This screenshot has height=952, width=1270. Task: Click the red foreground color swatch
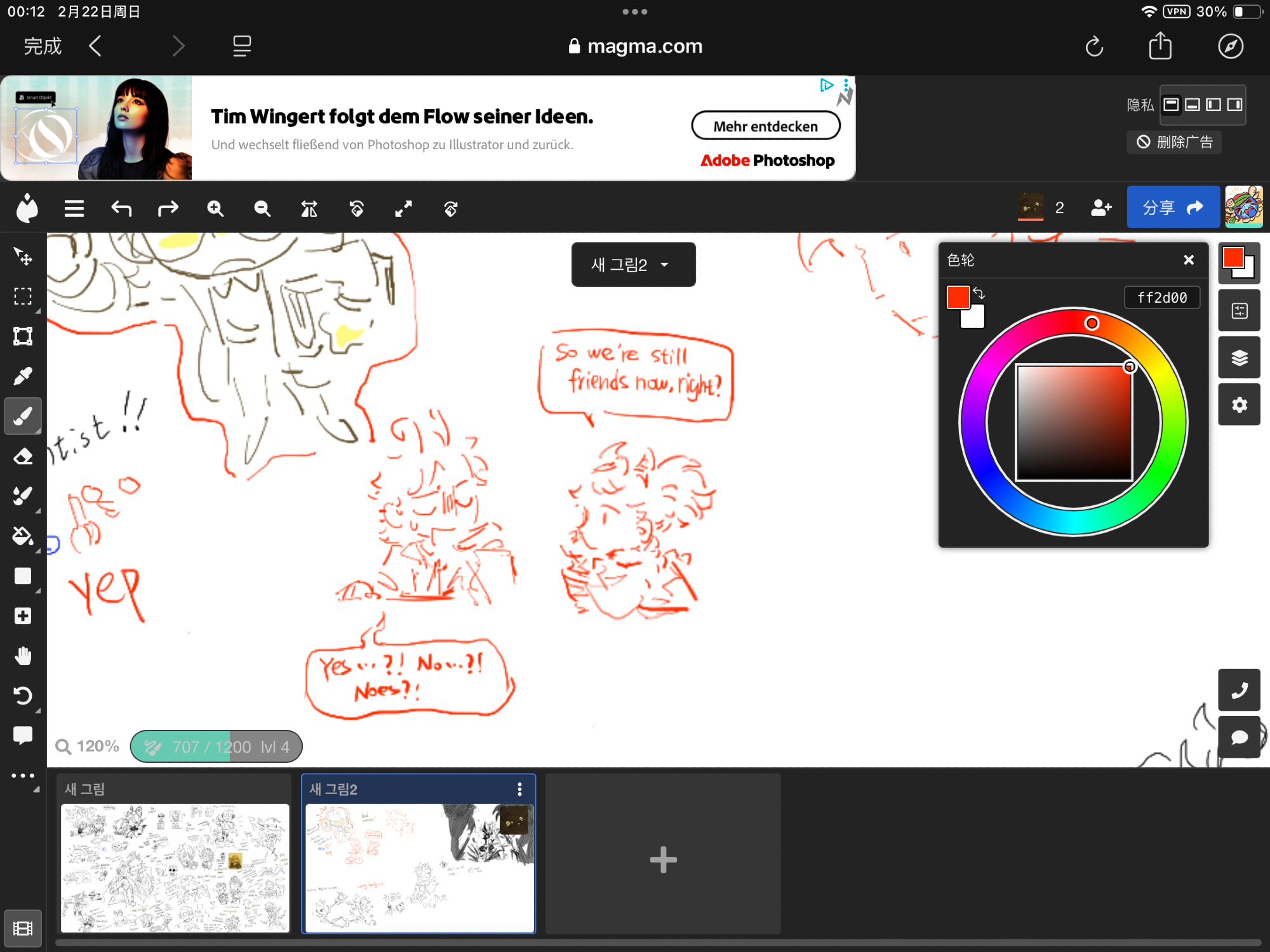[x=958, y=297]
